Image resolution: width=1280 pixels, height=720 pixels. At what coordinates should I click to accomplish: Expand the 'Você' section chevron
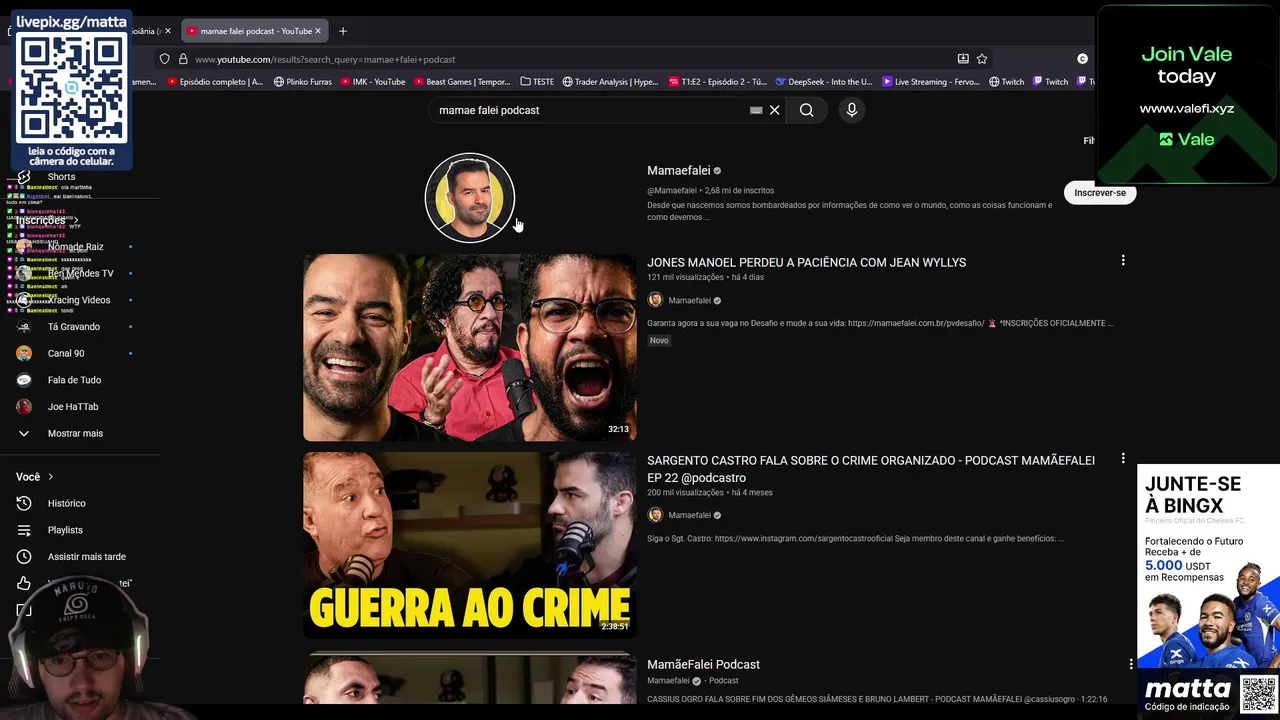click(x=51, y=477)
